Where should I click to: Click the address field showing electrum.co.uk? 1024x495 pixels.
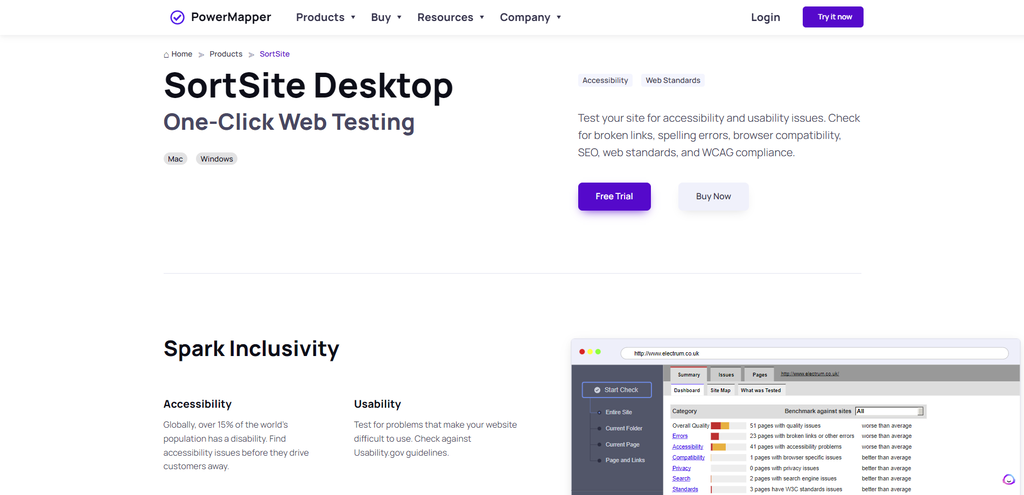(x=814, y=353)
